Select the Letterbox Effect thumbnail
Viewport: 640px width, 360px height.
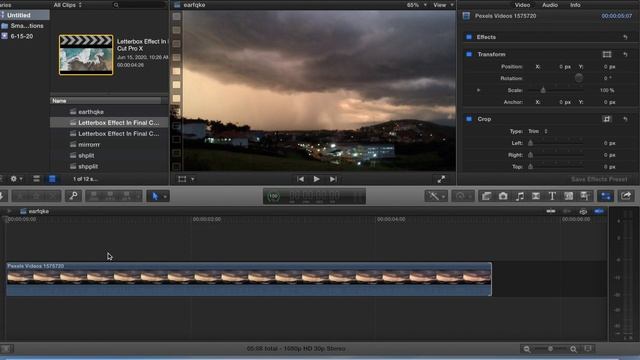click(86, 55)
